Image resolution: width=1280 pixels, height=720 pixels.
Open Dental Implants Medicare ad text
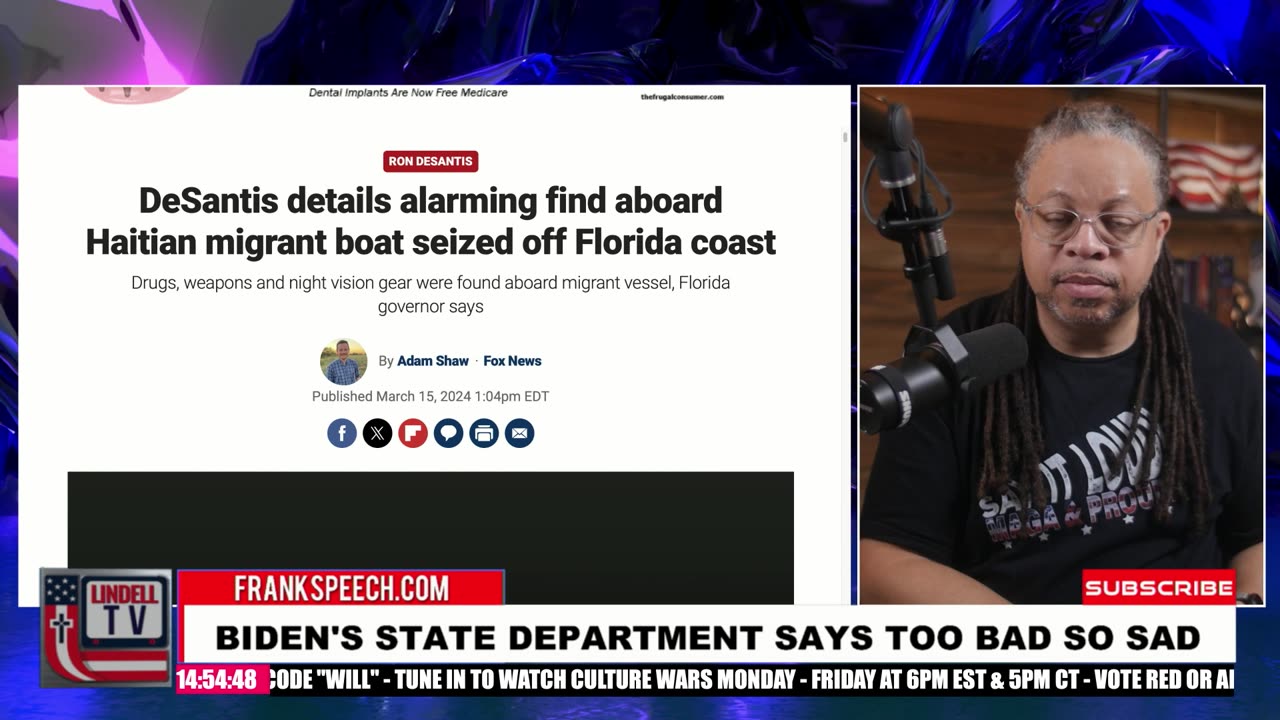pos(408,93)
